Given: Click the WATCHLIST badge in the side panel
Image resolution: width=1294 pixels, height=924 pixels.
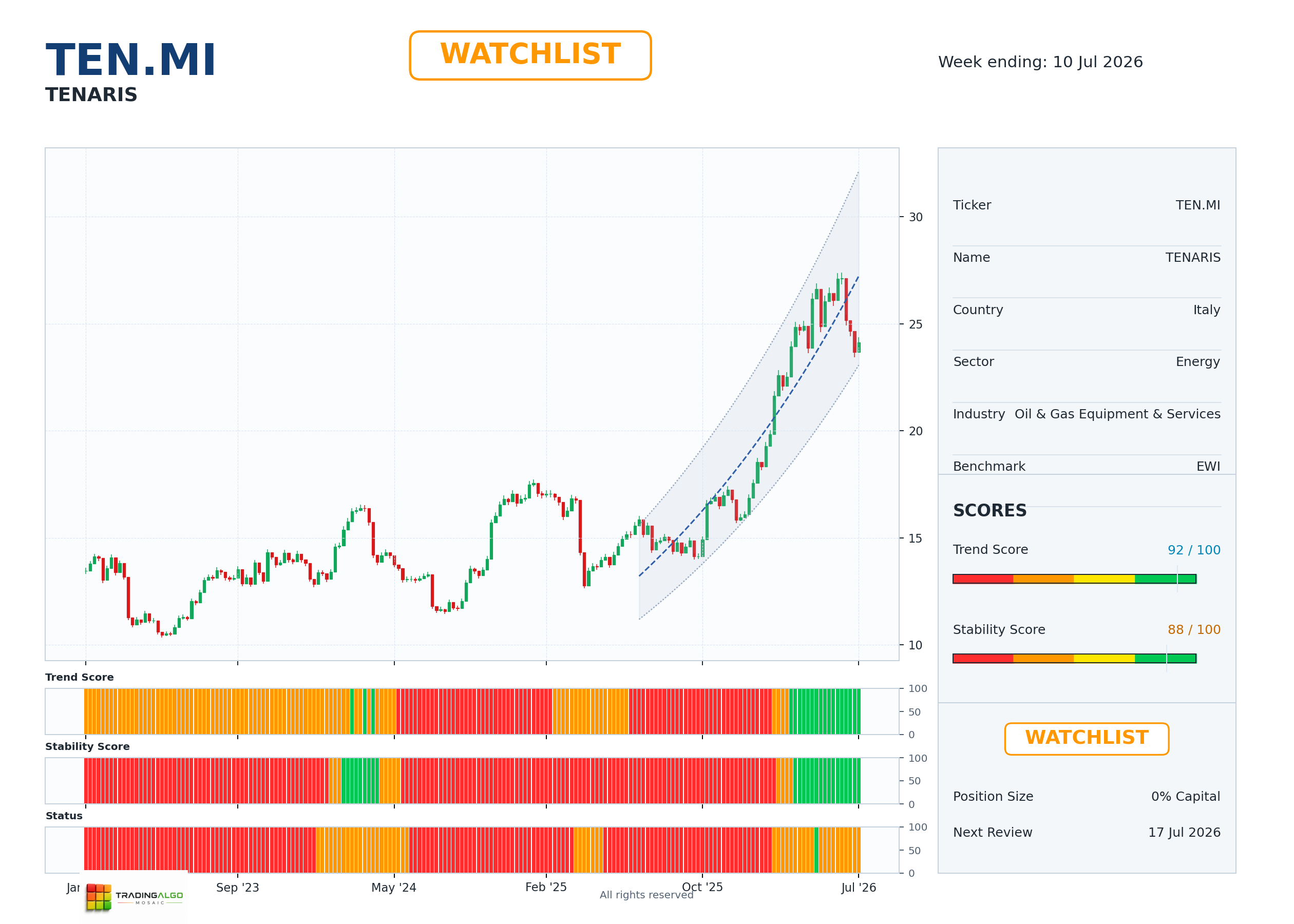Looking at the screenshot, I should tap(1087, 739).
